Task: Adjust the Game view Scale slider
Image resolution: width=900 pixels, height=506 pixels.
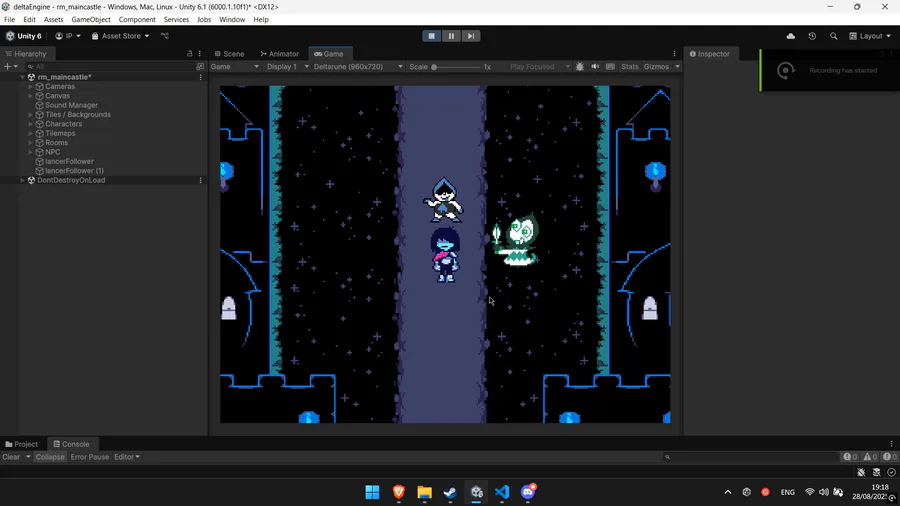Action: tap(456, 67)
